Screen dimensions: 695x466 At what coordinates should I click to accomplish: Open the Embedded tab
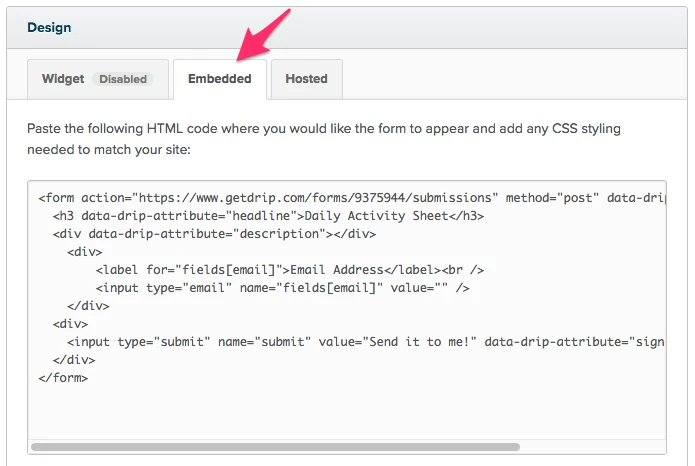pyautogui.click(x=220, y=79)
